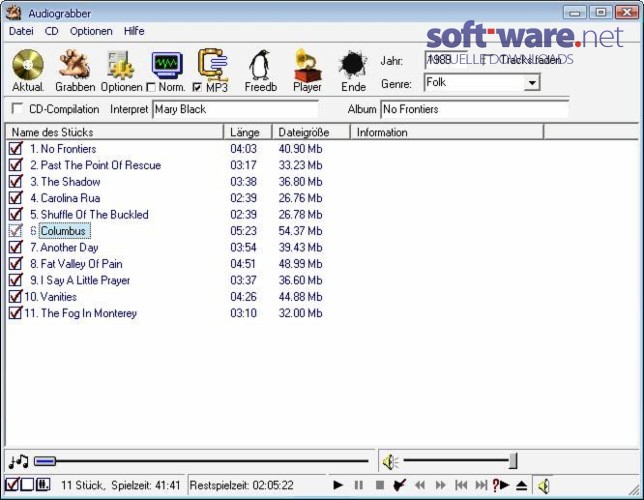Uncheck track 7. Another Day

pyautogui.click(x=16, y=247)
